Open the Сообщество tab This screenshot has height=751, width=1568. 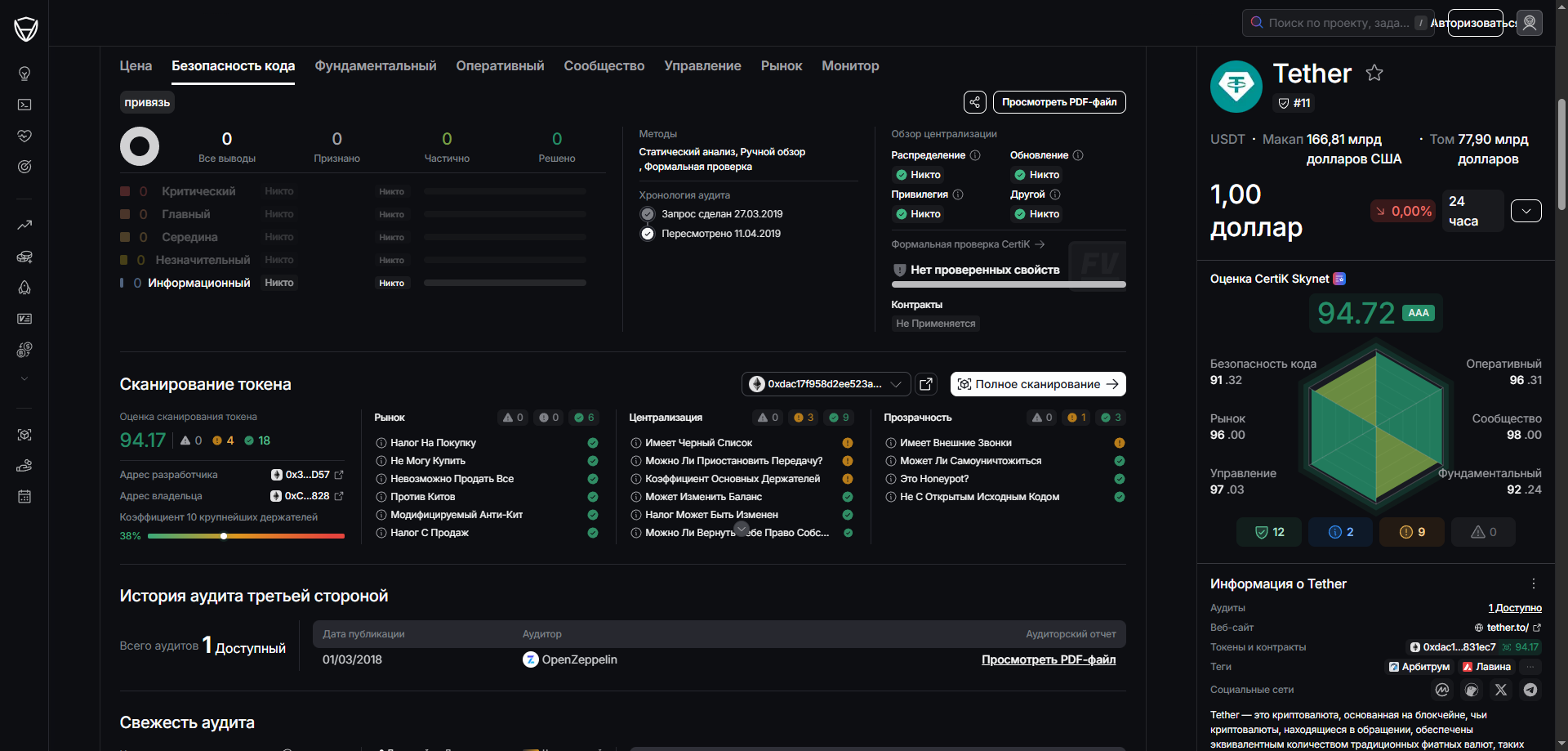[604, 66]
